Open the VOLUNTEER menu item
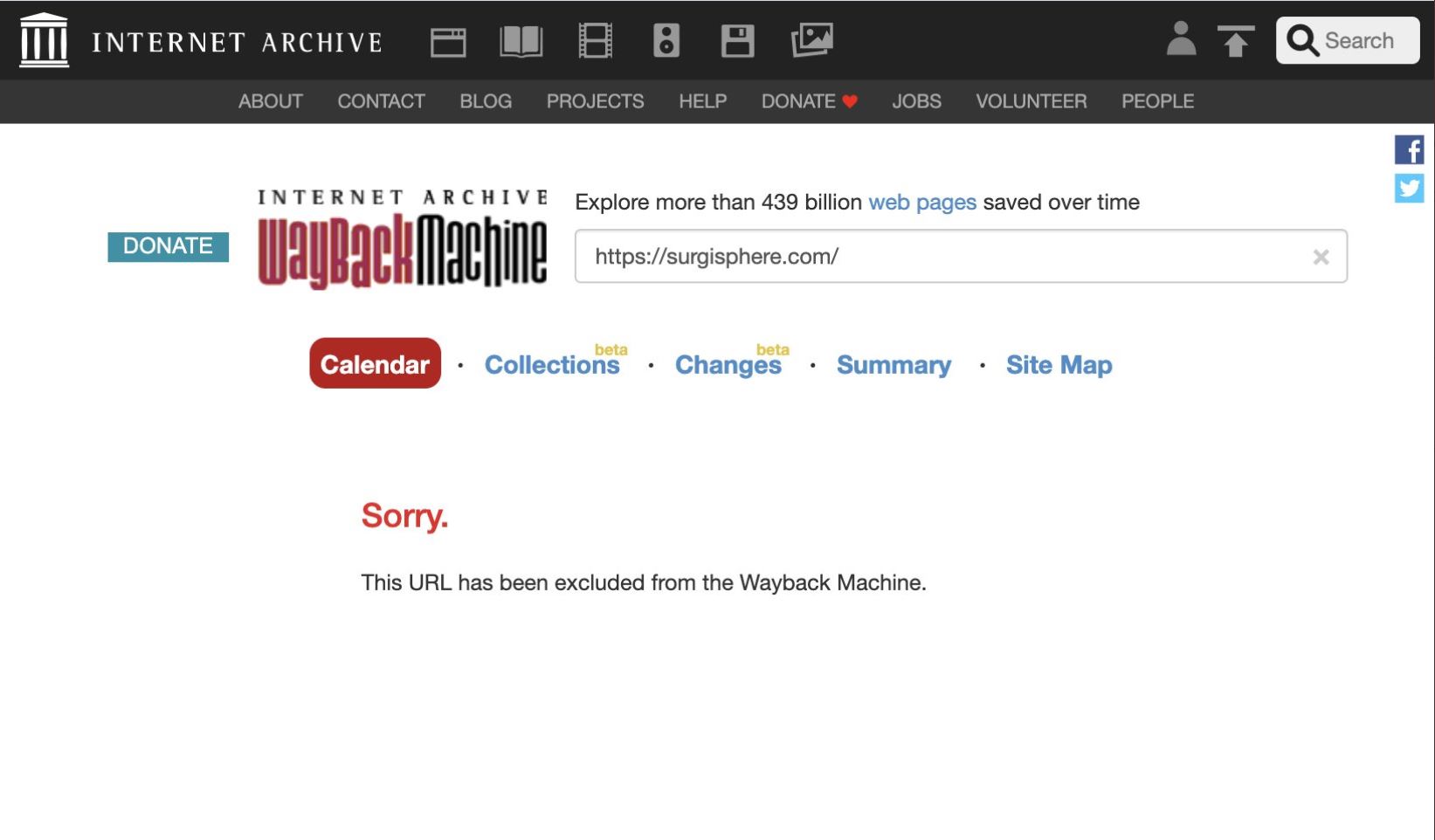 (x=1031, y=101)
